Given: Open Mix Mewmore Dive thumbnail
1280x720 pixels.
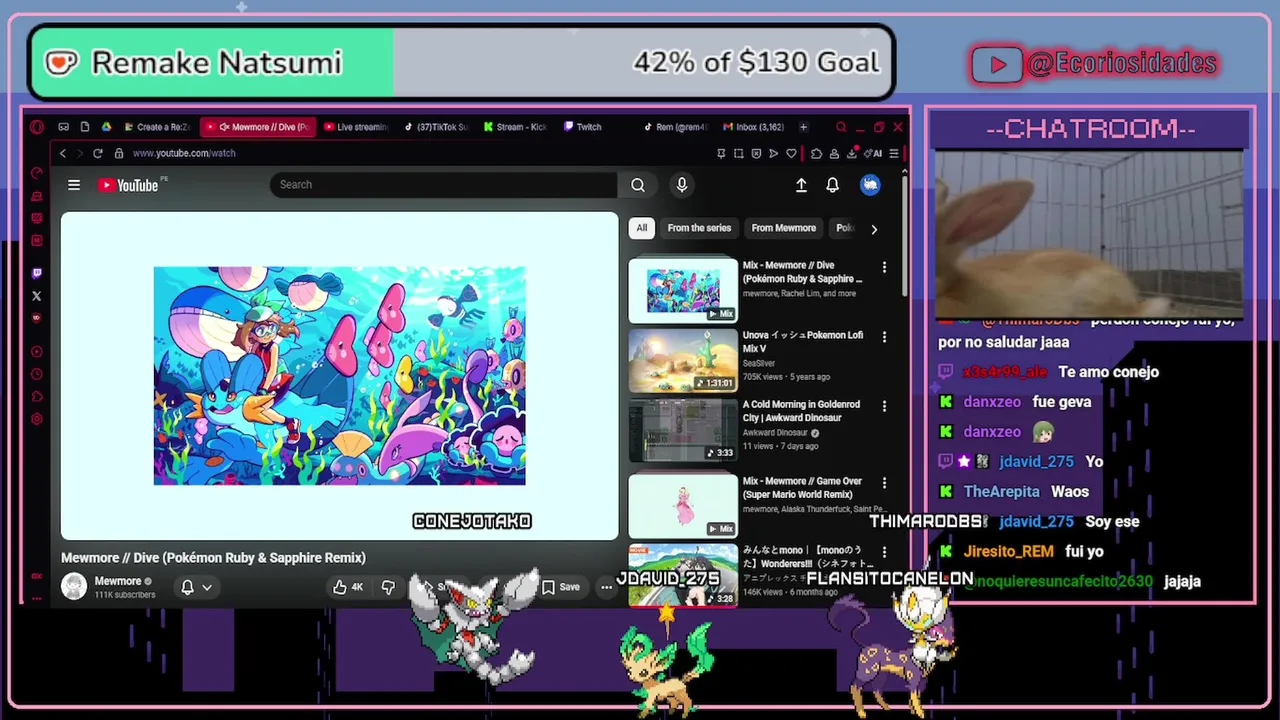Looking at the screenshot, I should pyautogui.click(x=683, y=291).
